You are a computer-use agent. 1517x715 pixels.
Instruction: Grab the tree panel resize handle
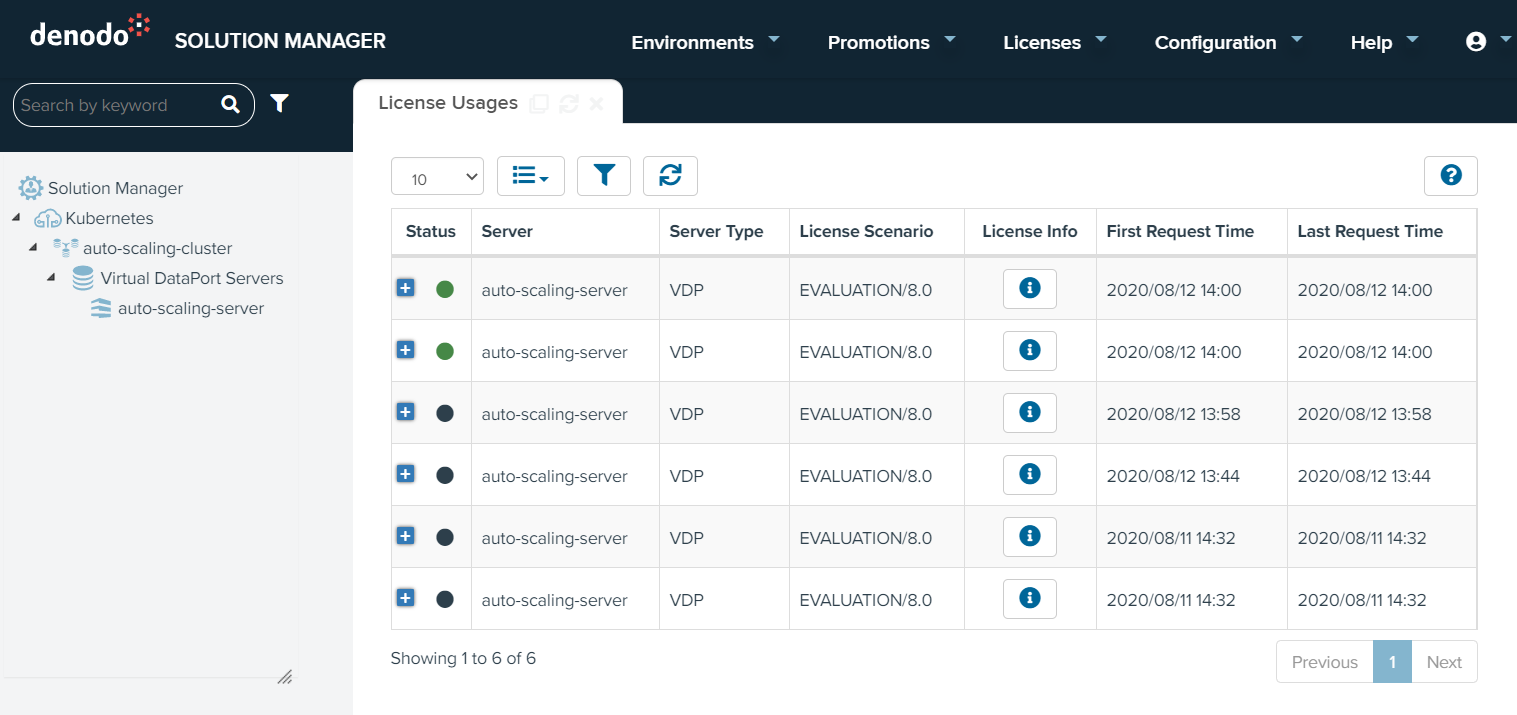(284, 677)
